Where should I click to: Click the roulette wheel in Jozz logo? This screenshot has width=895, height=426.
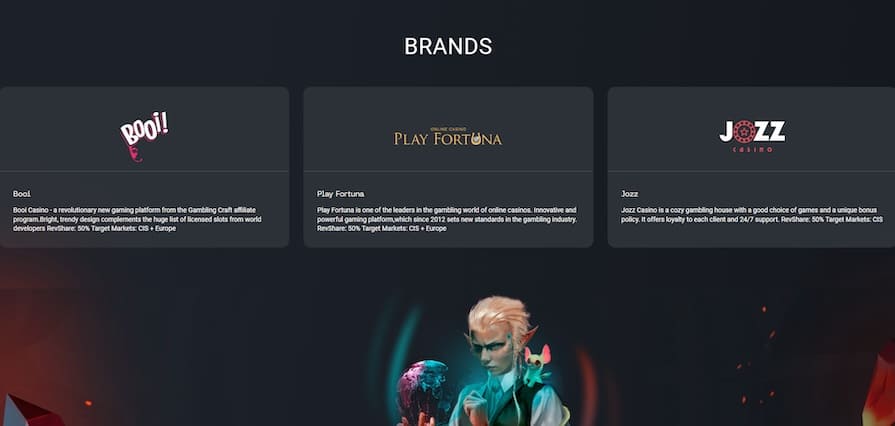(744, 132)
